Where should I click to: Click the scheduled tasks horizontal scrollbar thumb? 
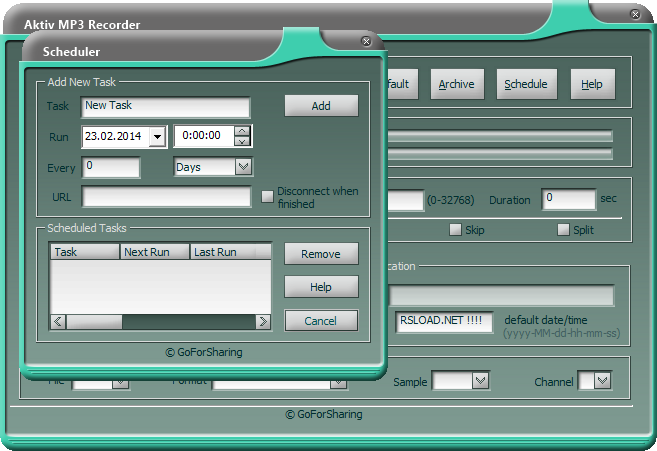[x=94, y=321]
